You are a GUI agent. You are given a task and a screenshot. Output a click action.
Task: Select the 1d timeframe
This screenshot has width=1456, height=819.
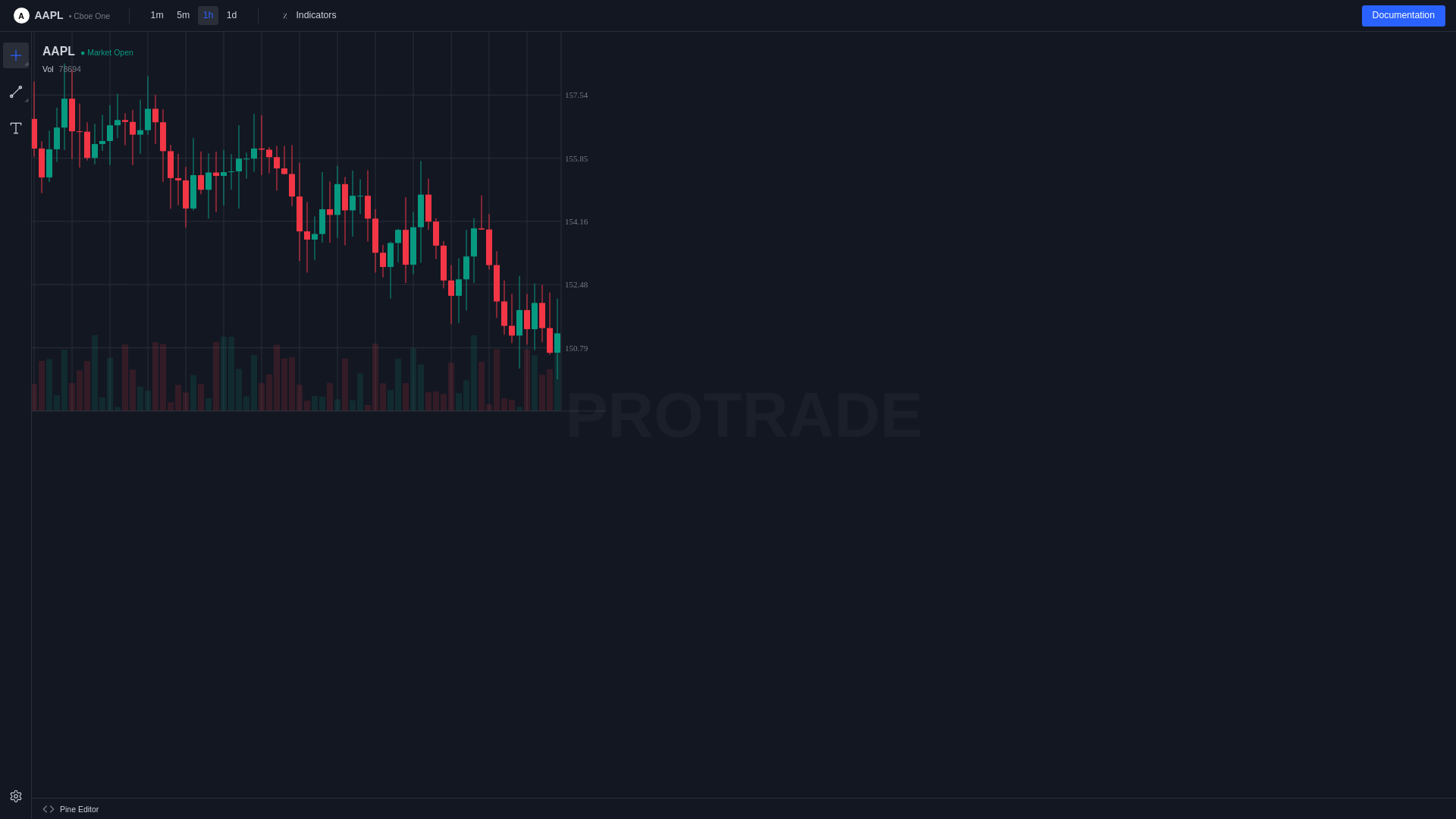pyautogui.click(x=231, y=15)
